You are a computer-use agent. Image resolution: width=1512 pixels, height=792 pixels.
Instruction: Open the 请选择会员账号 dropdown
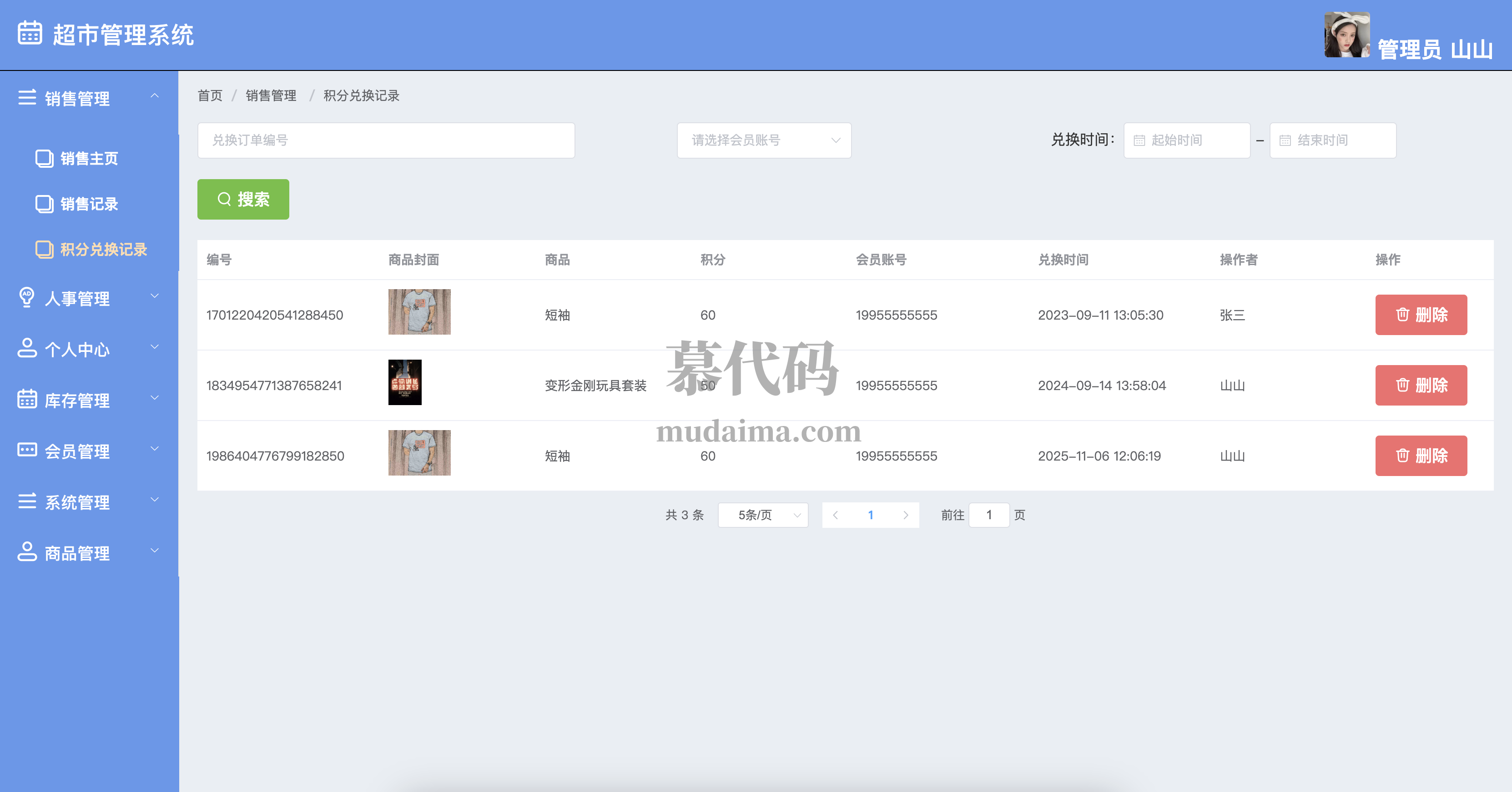(x=764, y=140)
